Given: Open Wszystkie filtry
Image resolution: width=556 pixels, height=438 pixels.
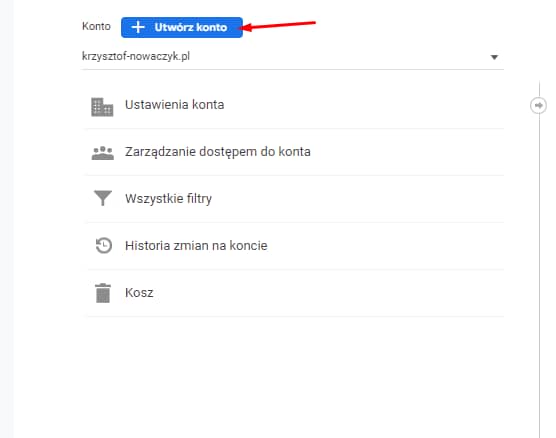Looking at the screenshot, I should [168, 199].
